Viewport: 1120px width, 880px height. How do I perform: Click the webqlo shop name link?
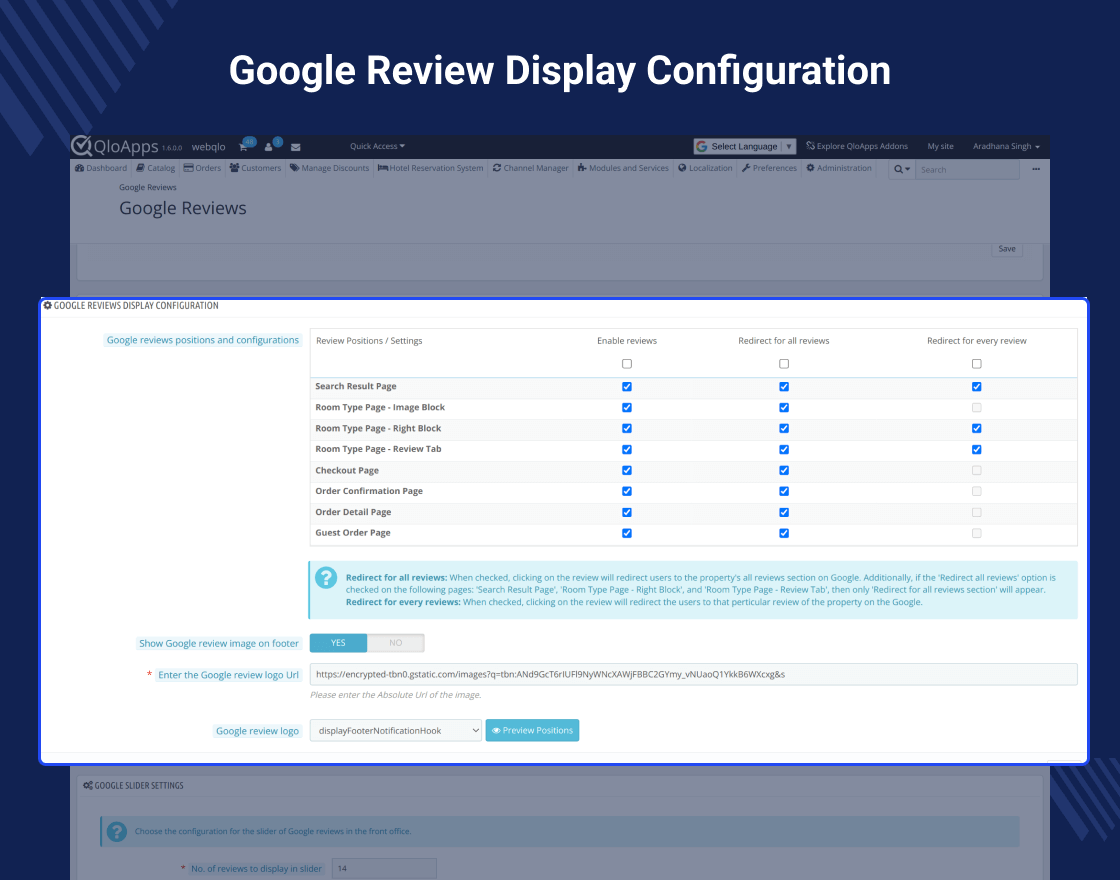209,146
